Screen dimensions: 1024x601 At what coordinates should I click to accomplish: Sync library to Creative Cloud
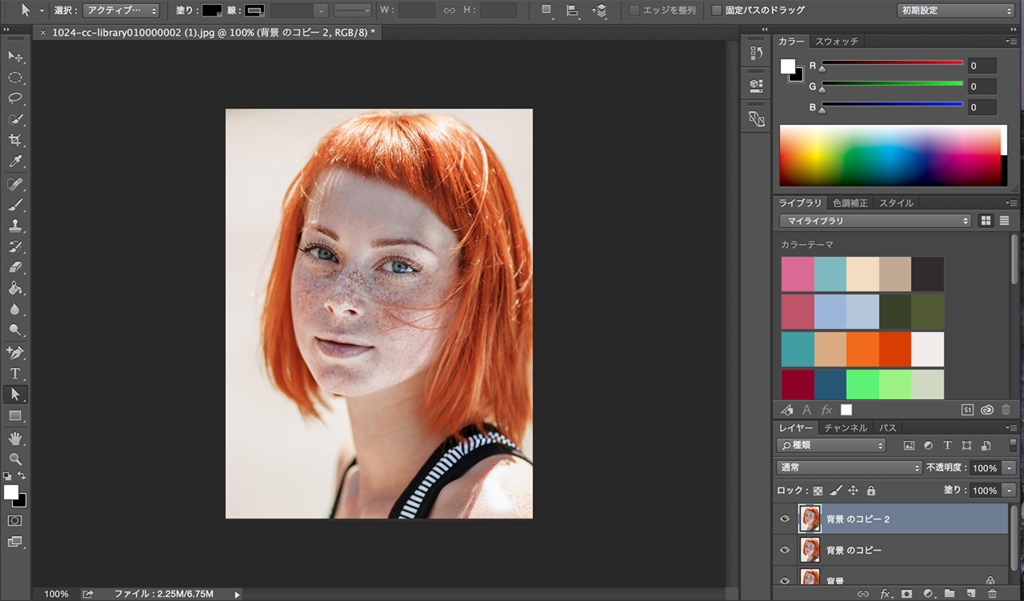click(x=987, y=410)
